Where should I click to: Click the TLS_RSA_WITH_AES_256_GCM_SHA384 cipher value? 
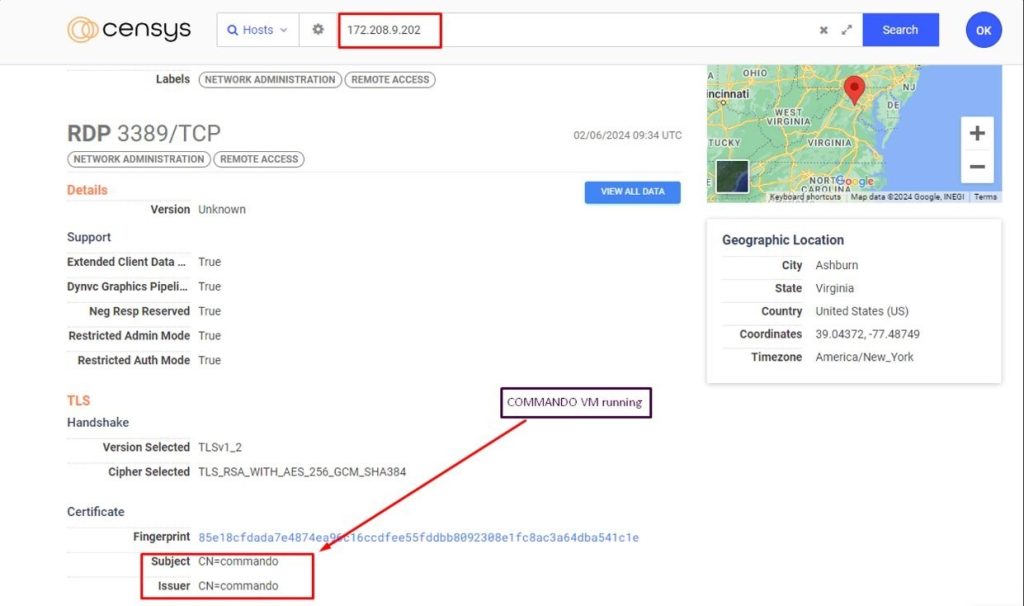tap(302, 471)
